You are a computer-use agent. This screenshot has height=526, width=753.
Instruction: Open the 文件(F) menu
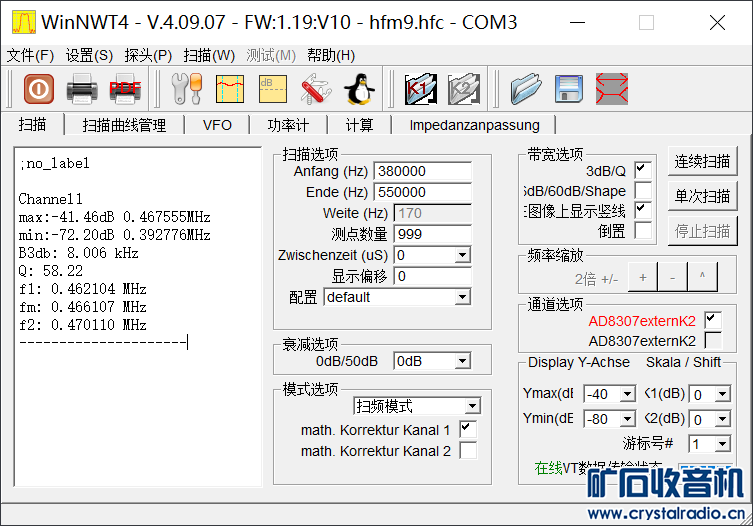coord(30,56)
